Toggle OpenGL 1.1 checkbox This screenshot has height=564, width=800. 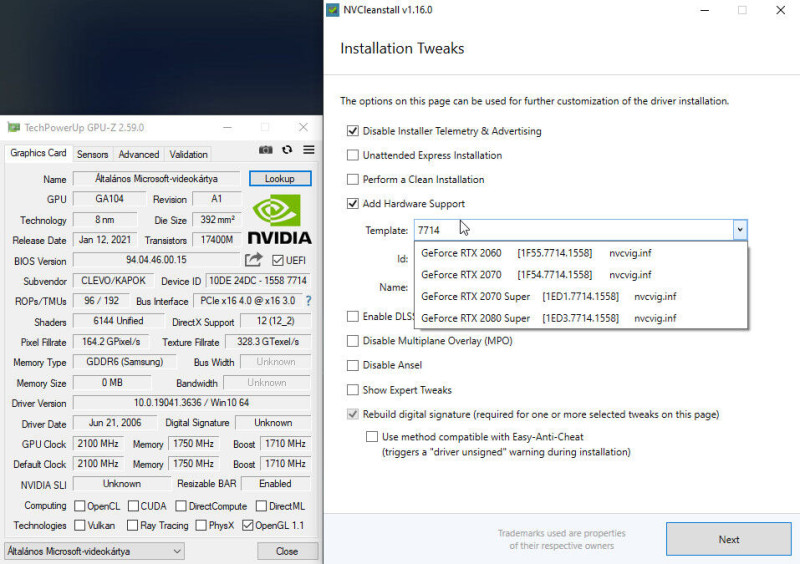coord(247,525)
